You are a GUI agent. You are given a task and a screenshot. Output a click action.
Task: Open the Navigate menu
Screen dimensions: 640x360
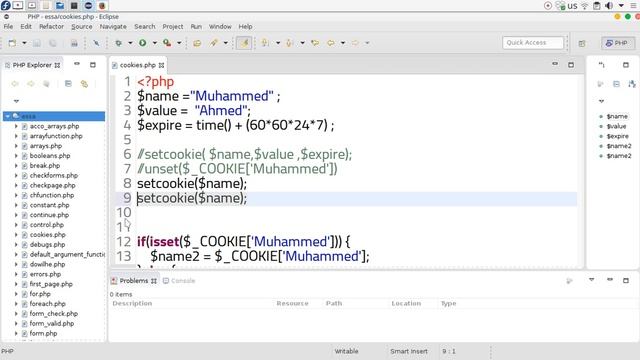[113, 27]
